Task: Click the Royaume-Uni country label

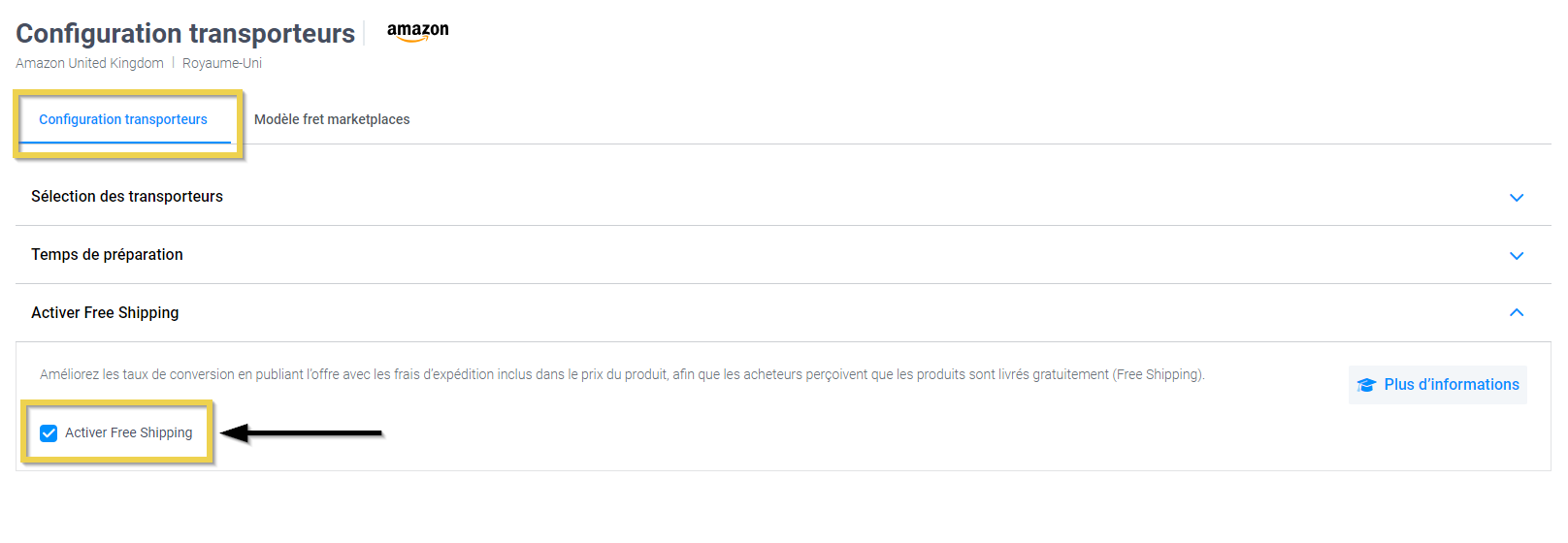Action: coord(222,63)
